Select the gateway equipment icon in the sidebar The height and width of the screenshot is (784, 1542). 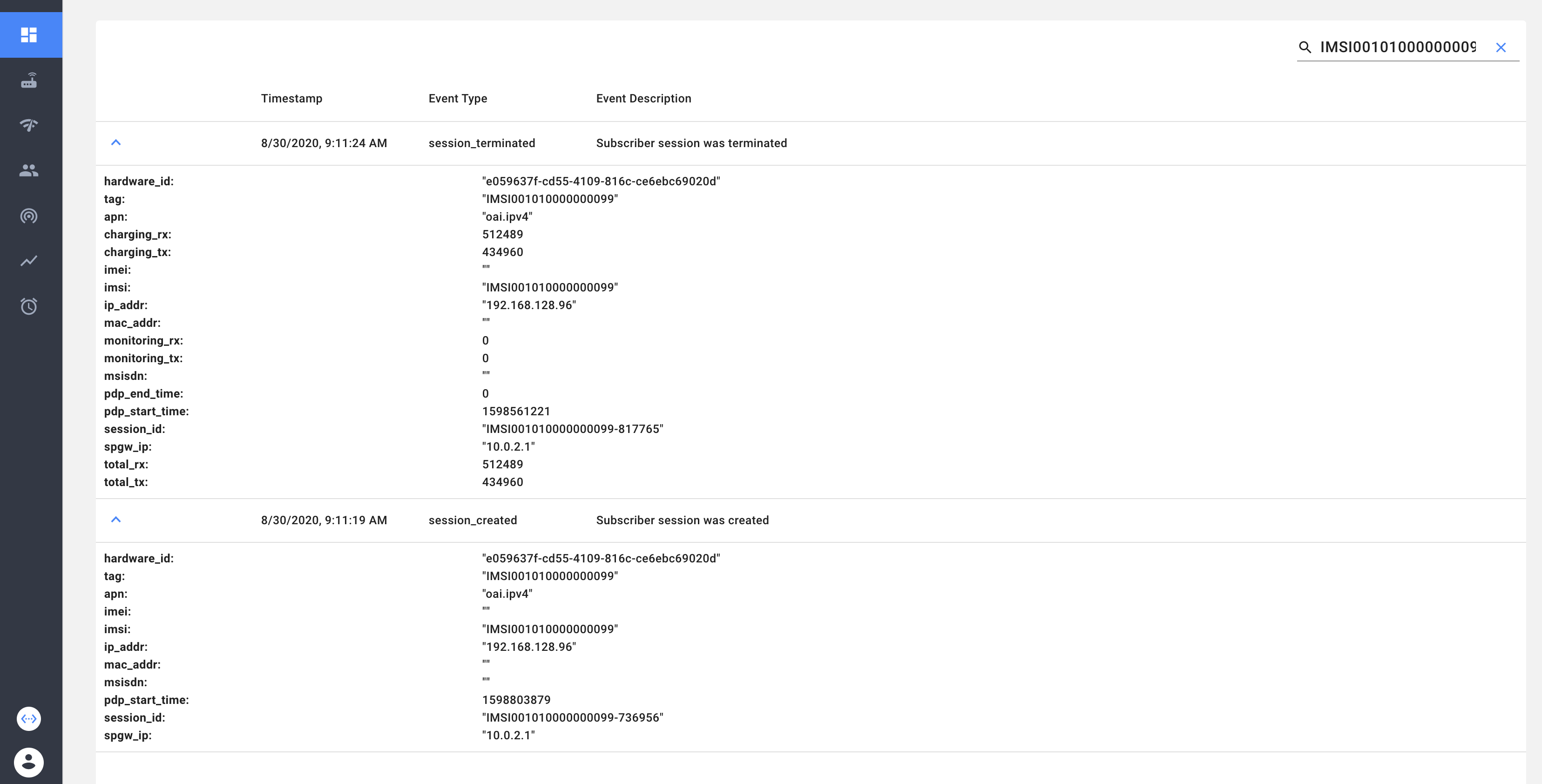29,81
